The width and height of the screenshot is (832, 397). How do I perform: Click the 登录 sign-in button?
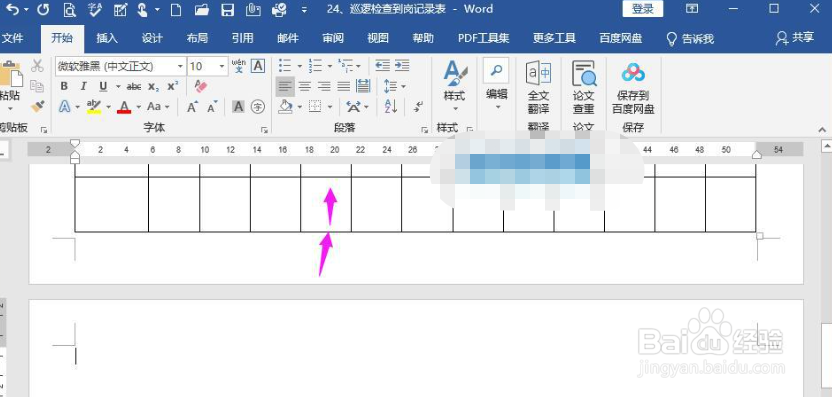(643, 9)
